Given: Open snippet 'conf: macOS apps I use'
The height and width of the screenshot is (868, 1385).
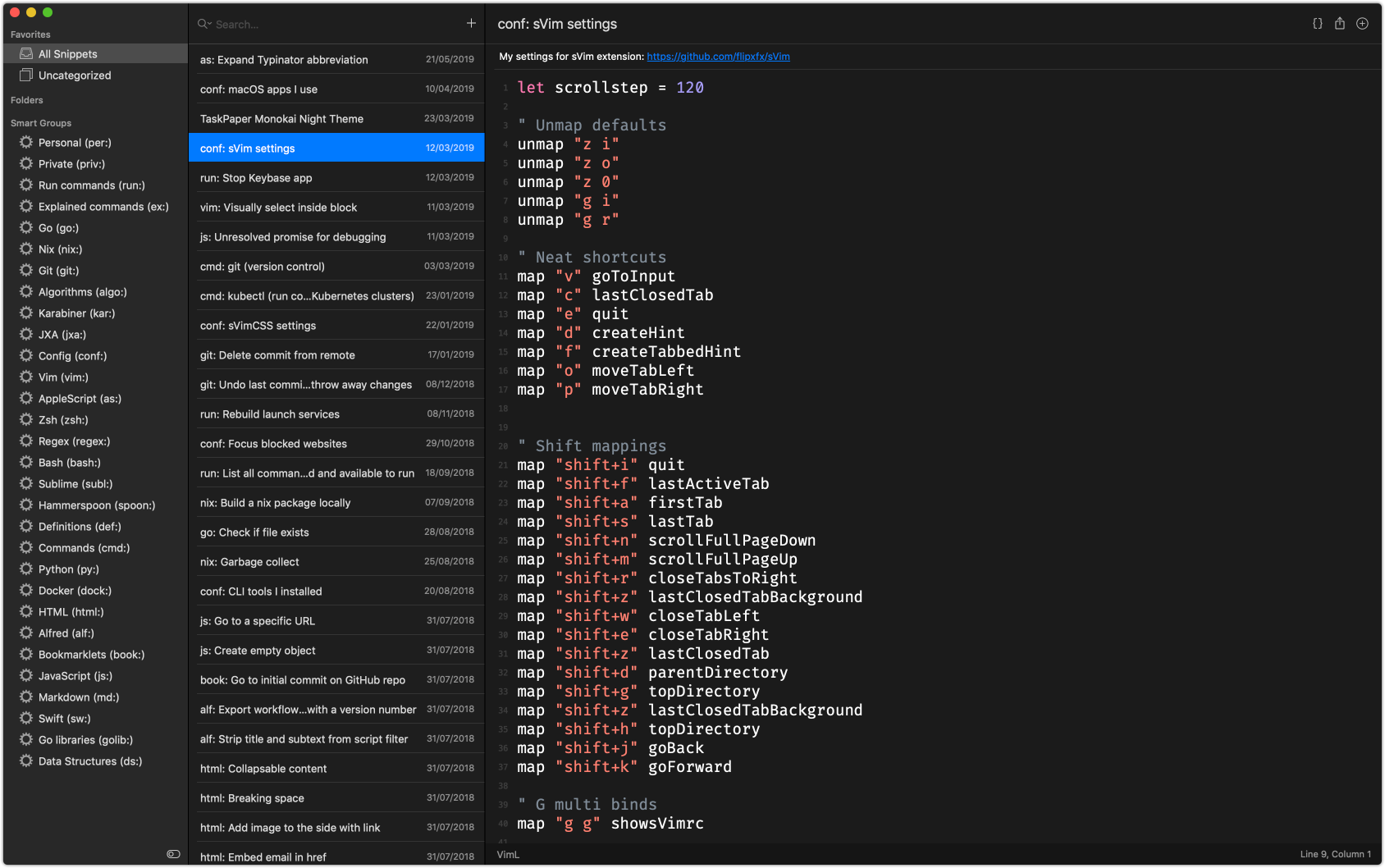Looking at the screenshot, I should click(x=336, y=89).
